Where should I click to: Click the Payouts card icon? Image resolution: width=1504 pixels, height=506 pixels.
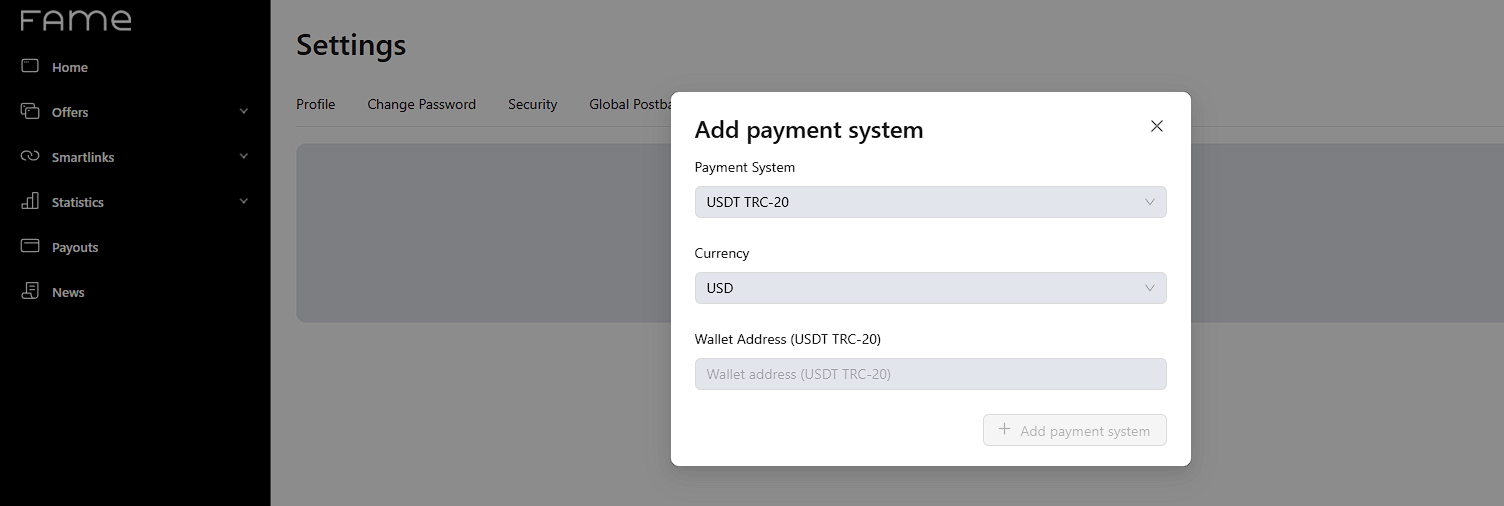[30, 246]
